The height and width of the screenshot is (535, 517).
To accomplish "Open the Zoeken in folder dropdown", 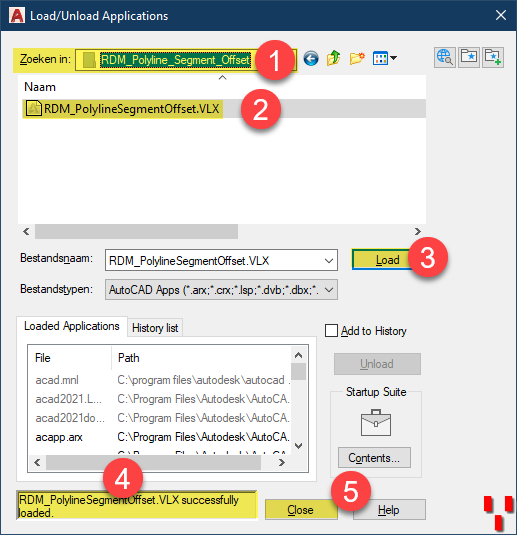I will [186, 60].
